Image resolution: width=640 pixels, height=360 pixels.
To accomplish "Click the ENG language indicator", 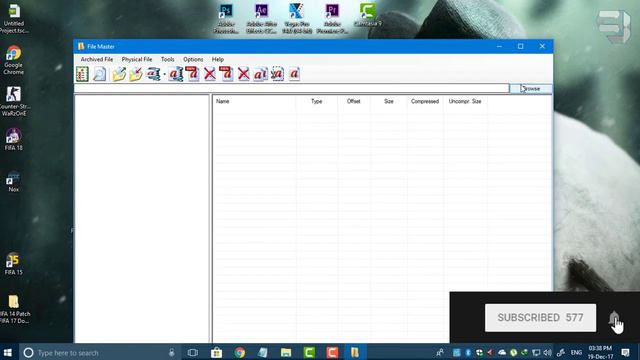I will [576, 352].
